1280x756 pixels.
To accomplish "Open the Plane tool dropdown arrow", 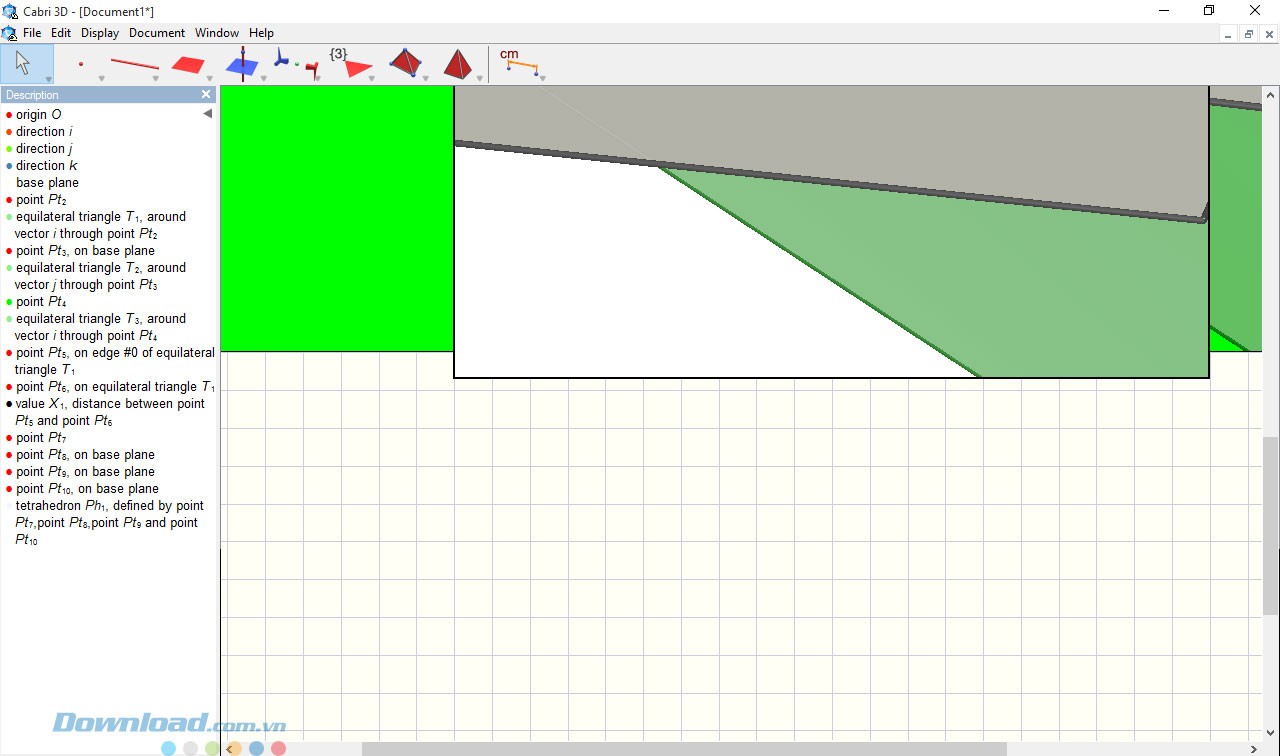I will (210, 79).
